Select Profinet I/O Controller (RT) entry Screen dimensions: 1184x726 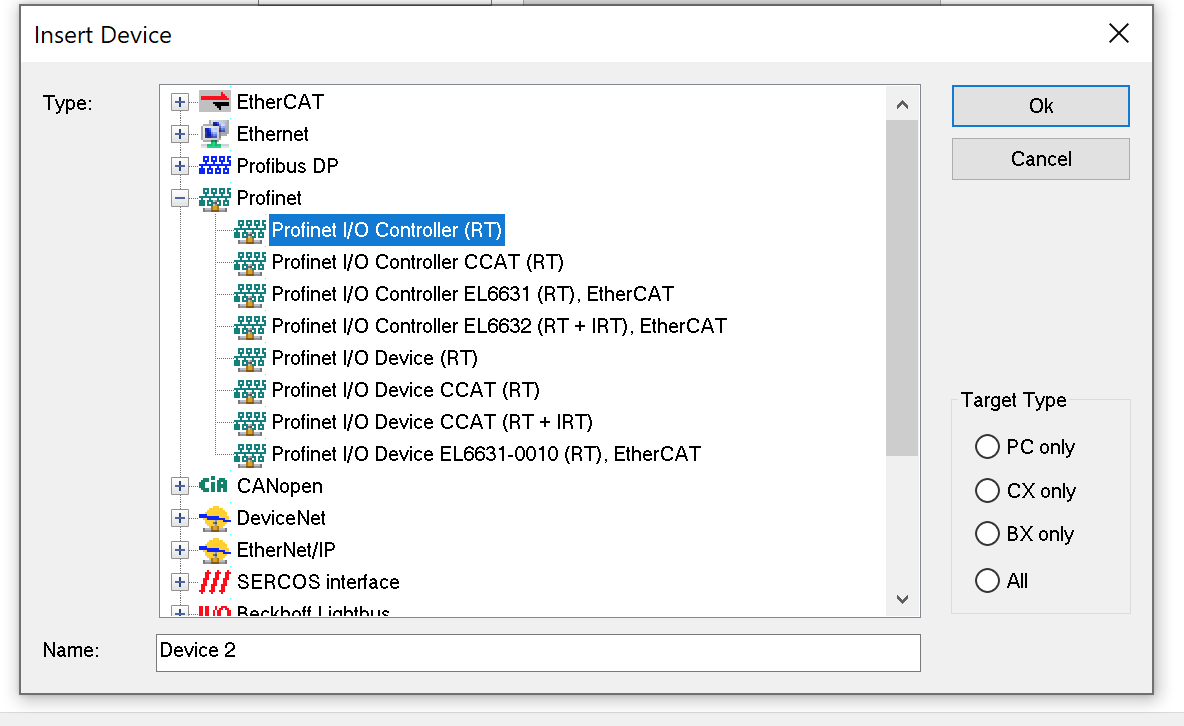[x=387, y=230]
